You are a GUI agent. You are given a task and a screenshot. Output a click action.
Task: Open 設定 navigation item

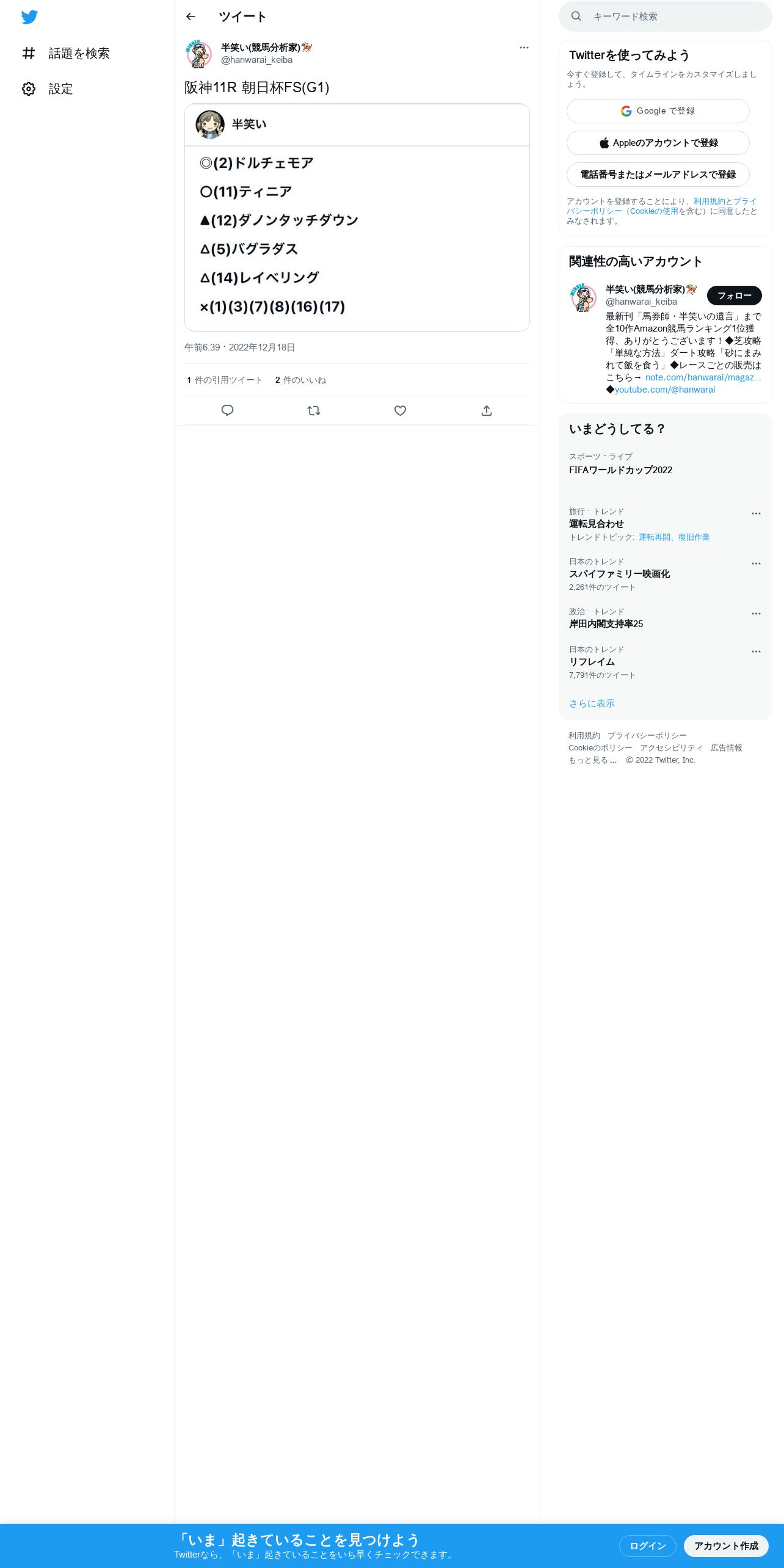(47, 89)
